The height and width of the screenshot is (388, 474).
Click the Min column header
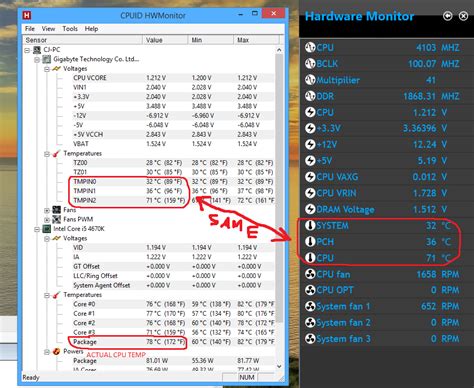click(x=211, y=40)
